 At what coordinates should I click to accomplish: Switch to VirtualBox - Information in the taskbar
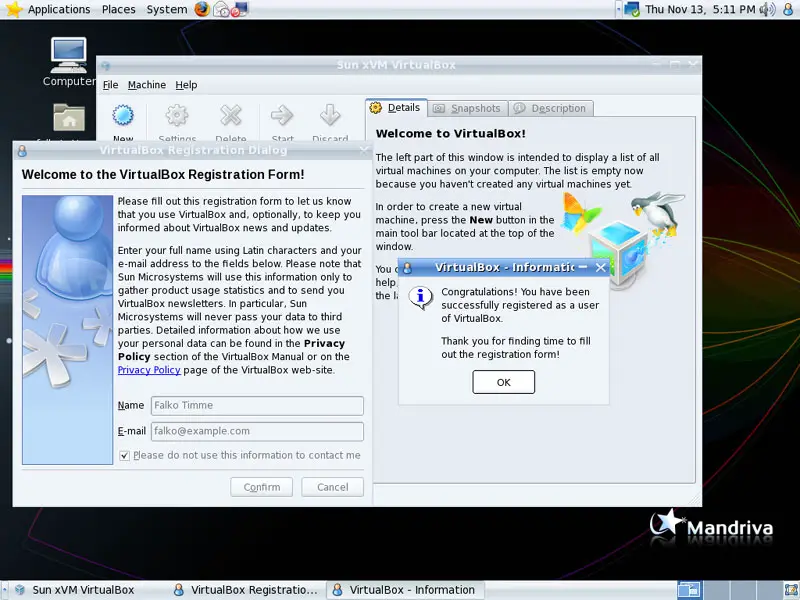405,590
